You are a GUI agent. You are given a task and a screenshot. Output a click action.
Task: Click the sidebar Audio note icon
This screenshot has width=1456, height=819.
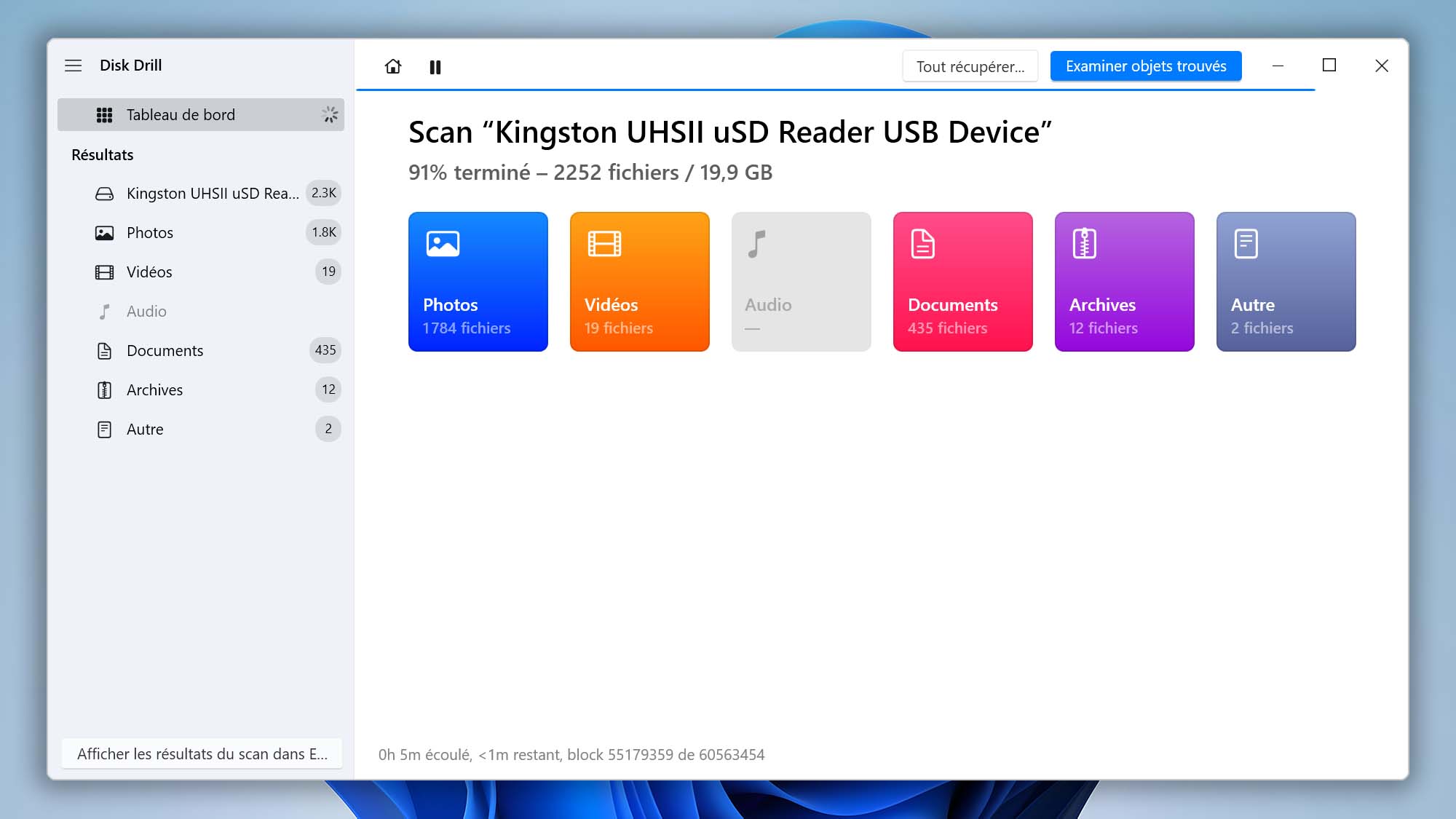104,312
